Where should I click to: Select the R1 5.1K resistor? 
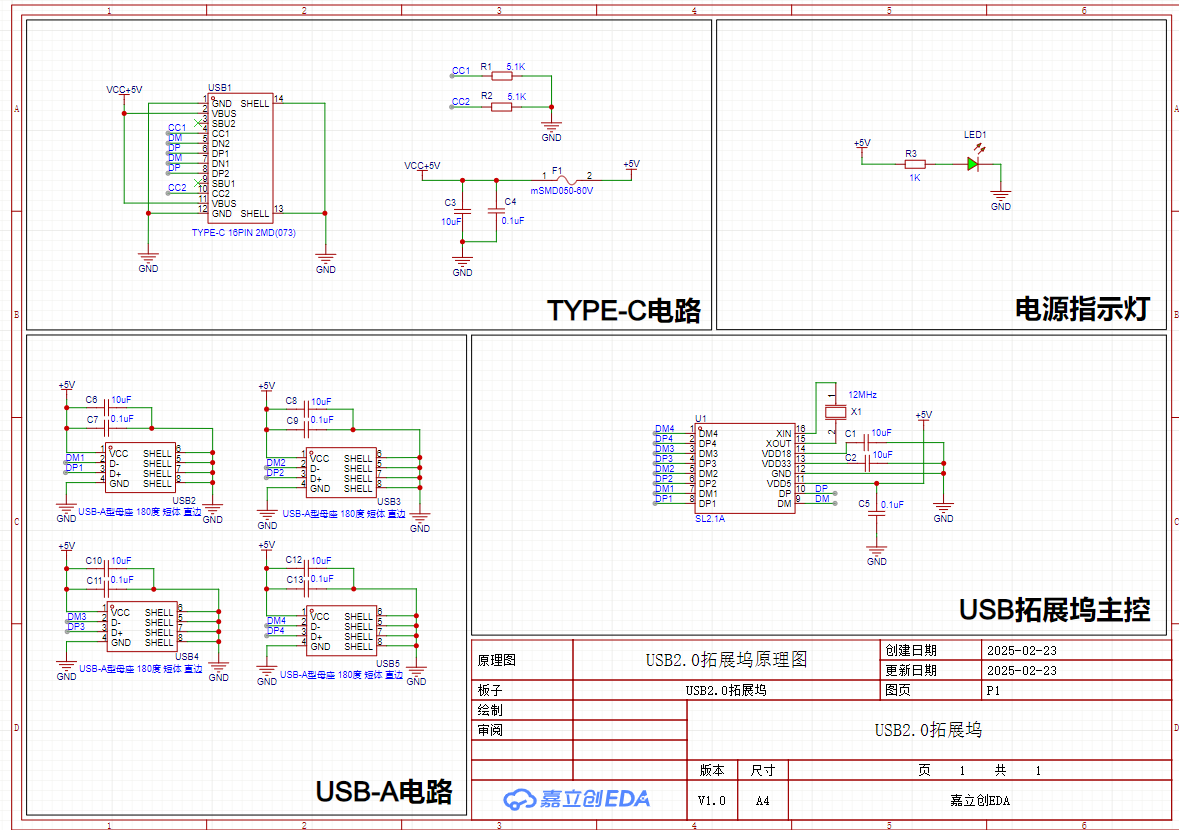pyautogui.click(x=501, y=76)
